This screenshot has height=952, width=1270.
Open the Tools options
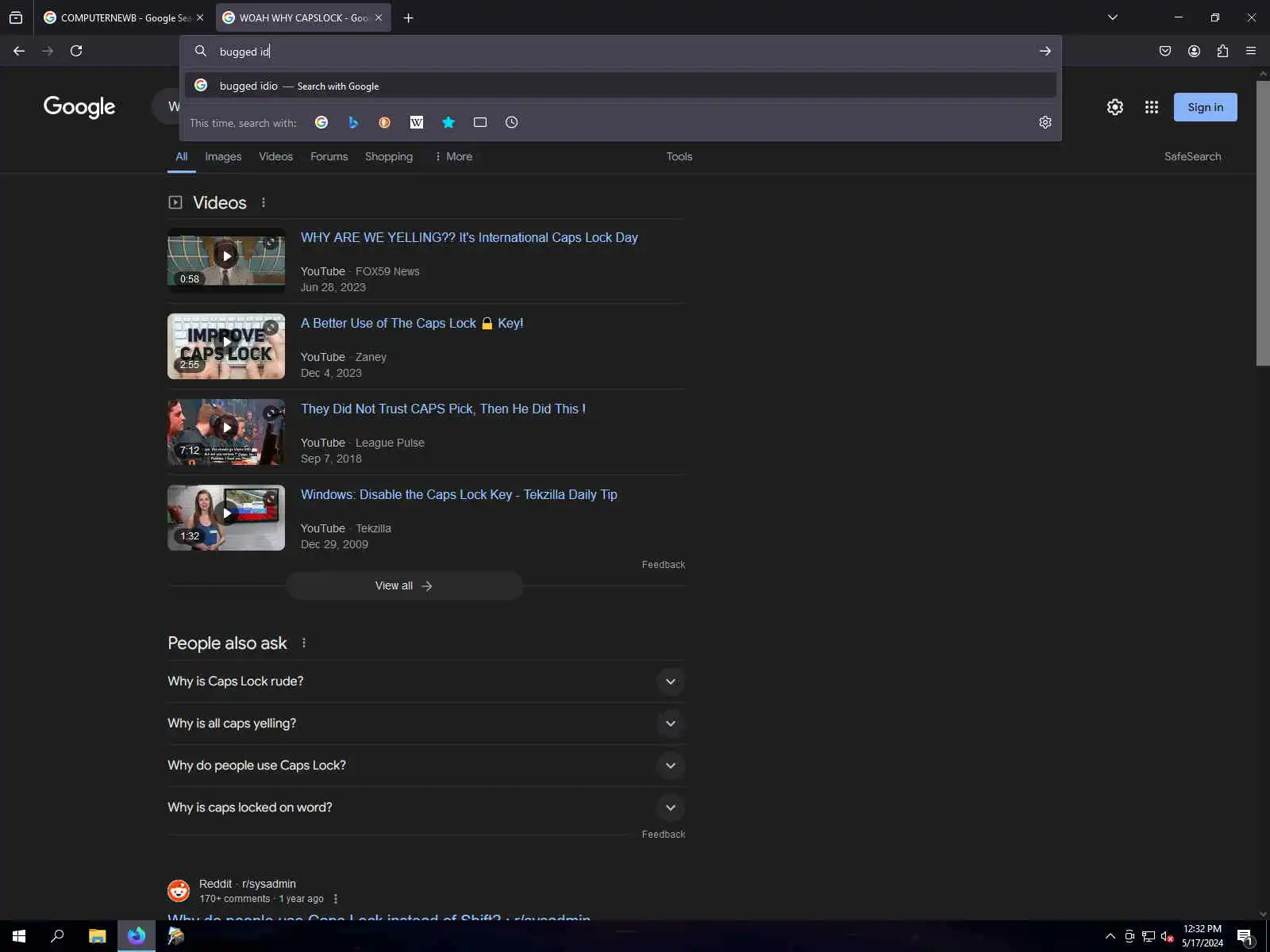point(679,156)
